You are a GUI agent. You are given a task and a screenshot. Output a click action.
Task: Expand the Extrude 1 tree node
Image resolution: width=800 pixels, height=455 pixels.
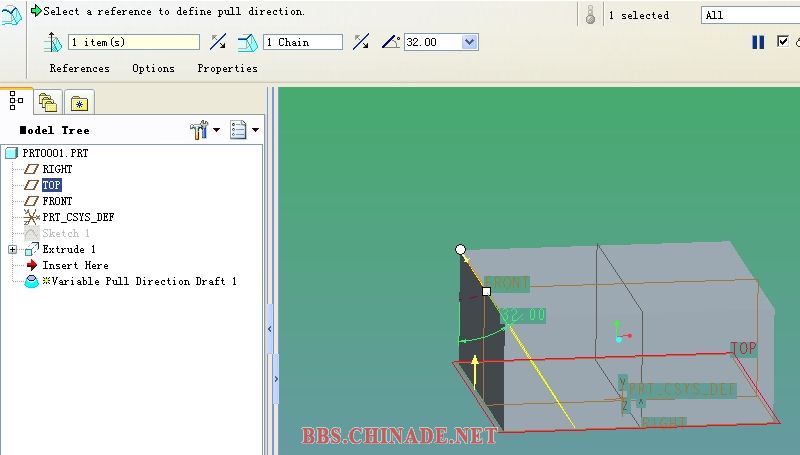pyautogui.click(x=12, y=249)
